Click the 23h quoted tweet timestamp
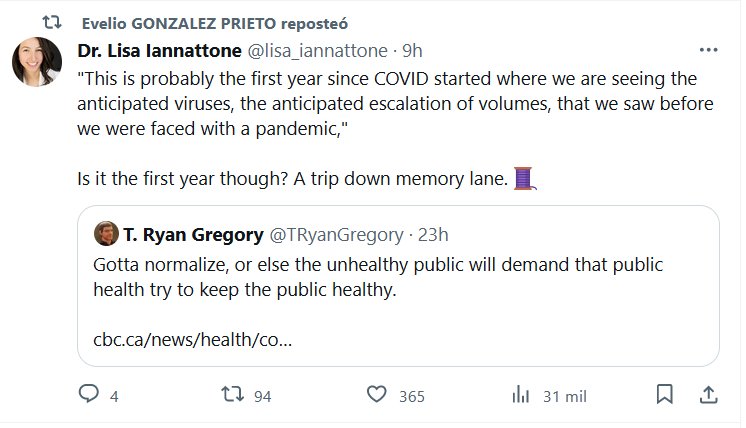The height and width of the screenshot is (428, 746). coord(433,235)
